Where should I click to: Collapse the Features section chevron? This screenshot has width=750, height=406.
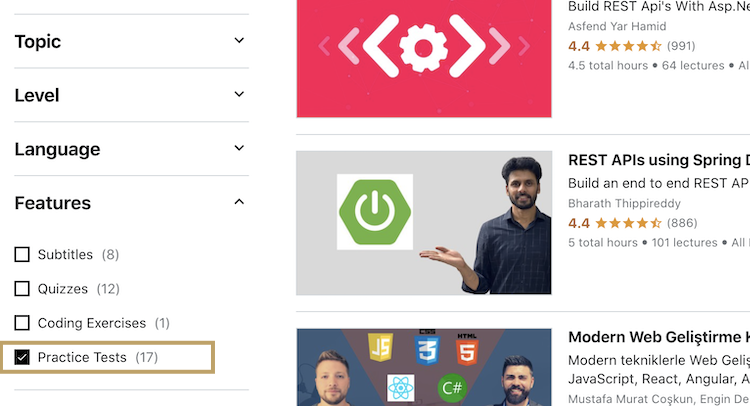coord(239,202)
